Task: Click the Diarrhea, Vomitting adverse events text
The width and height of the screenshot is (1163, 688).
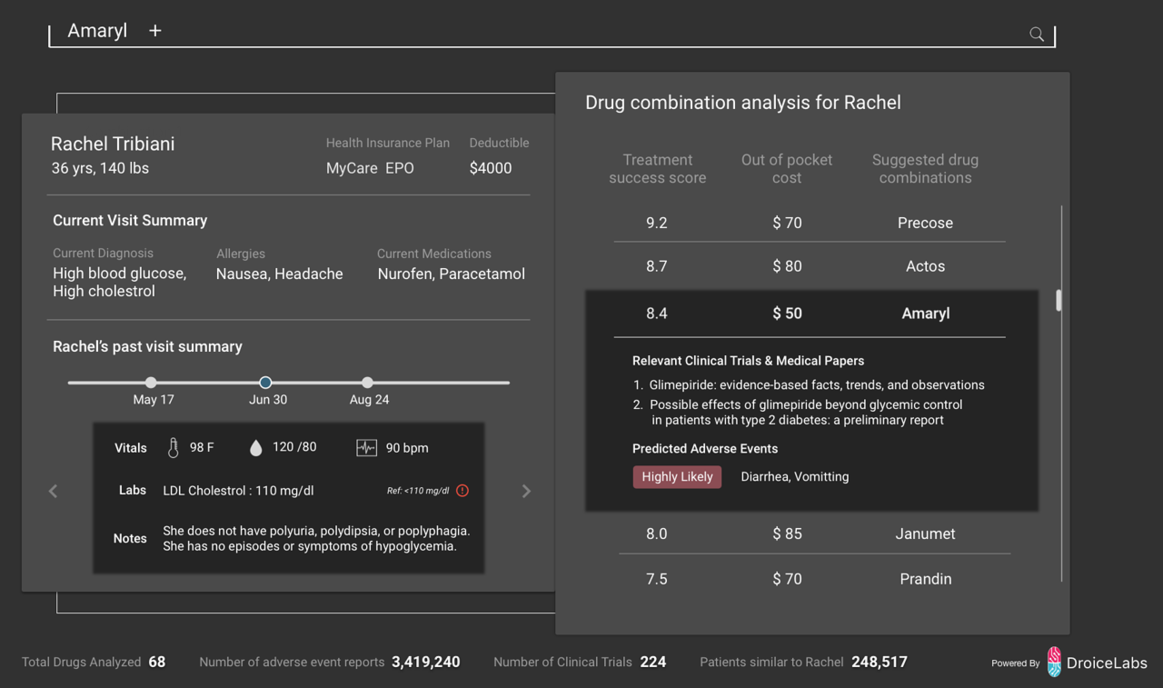Action: pos(795,477)
